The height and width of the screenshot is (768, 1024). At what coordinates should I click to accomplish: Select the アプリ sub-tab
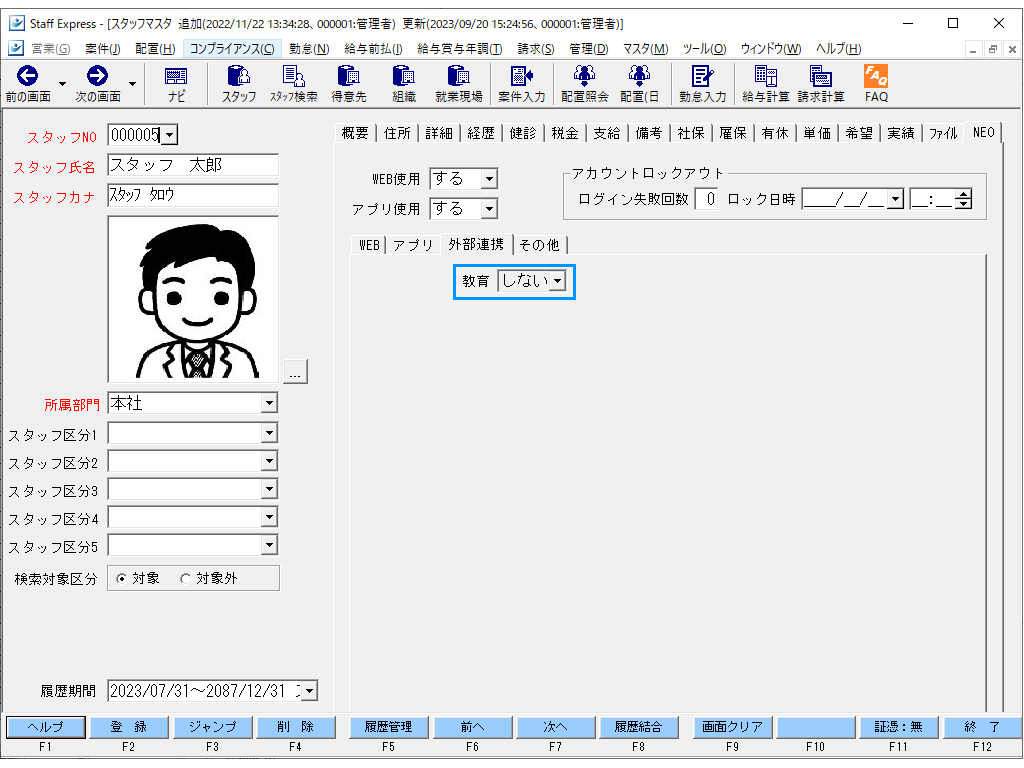click(x=413, y=246)
